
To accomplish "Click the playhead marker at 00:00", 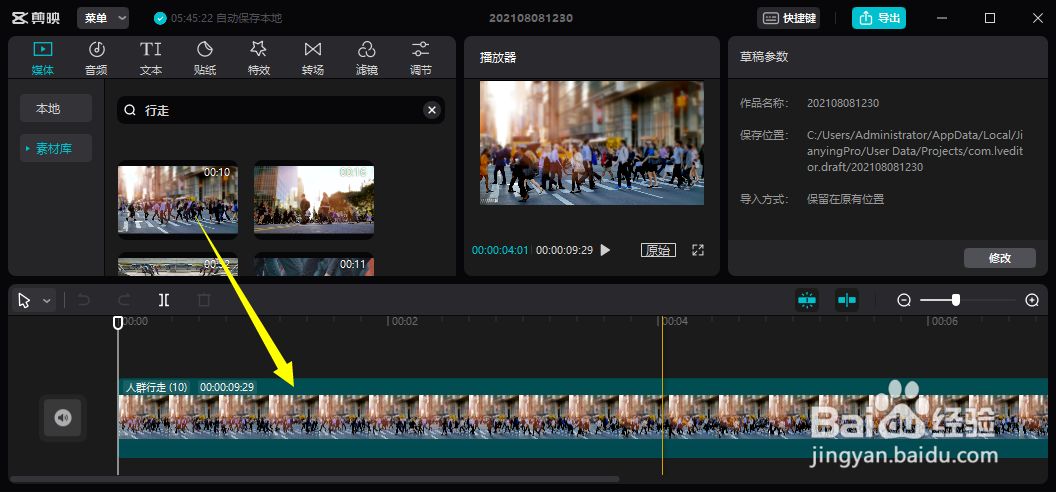I will tap(118, 323).
